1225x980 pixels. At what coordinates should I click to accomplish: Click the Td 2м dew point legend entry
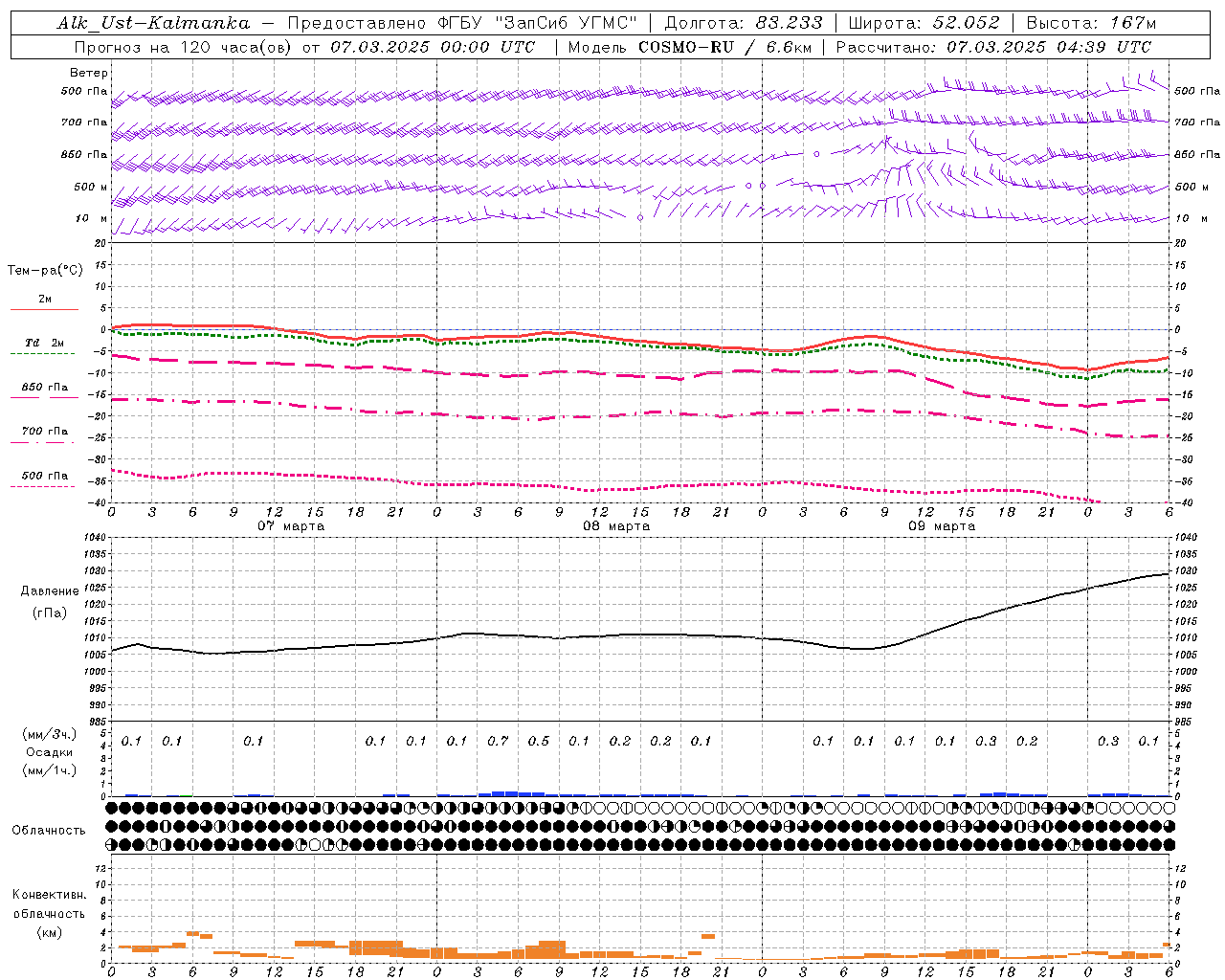45,343
